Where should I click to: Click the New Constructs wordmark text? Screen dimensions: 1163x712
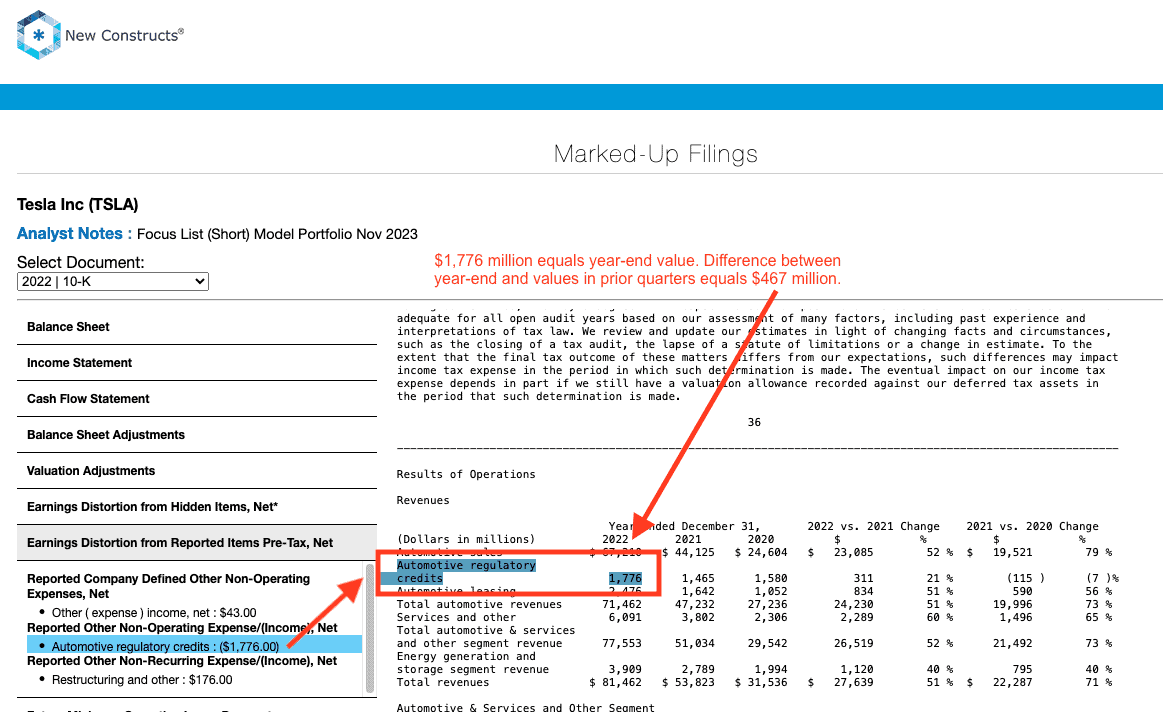pyautogui.click(x=124, y=36)
